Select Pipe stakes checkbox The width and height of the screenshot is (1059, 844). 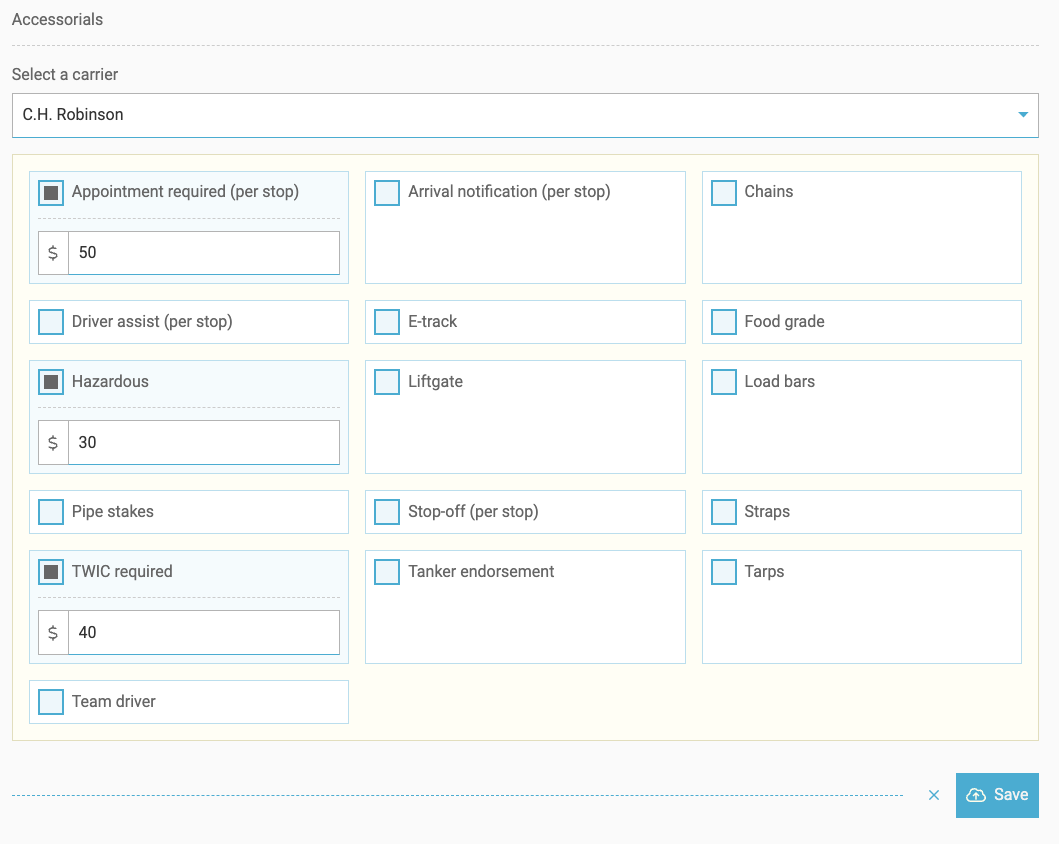51,513
